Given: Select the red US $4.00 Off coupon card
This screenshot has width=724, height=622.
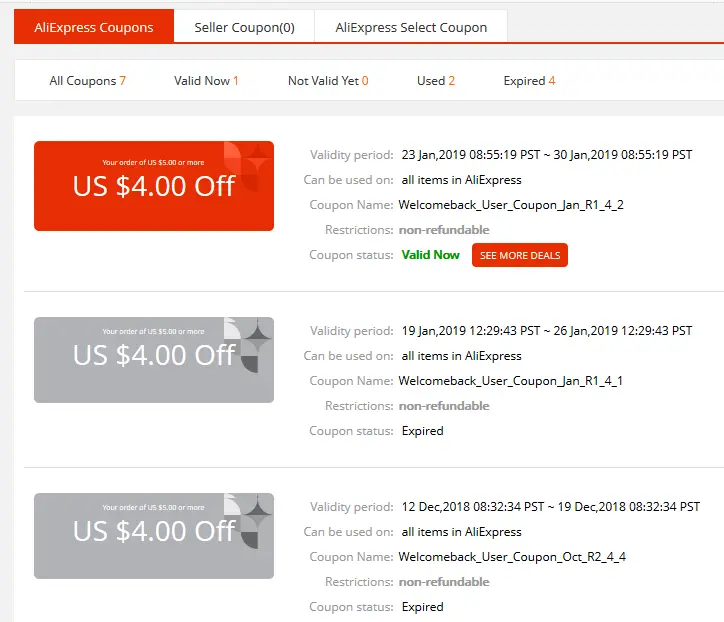Looking at the screenshot, I should pyautogui.click(x=154, y=186).
